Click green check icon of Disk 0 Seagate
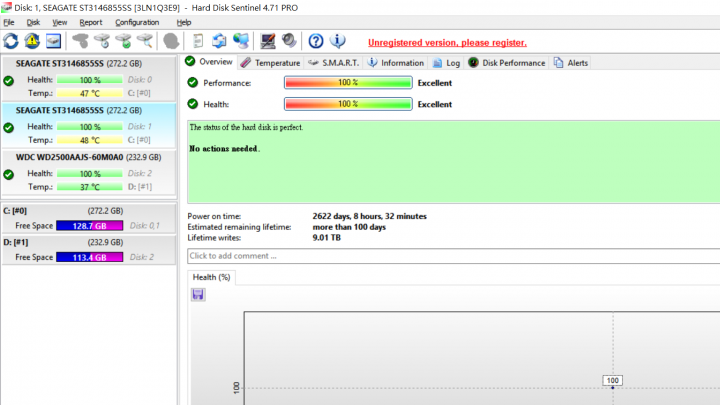The height and width of the screenshot is (405, 720). click(8, 81)
